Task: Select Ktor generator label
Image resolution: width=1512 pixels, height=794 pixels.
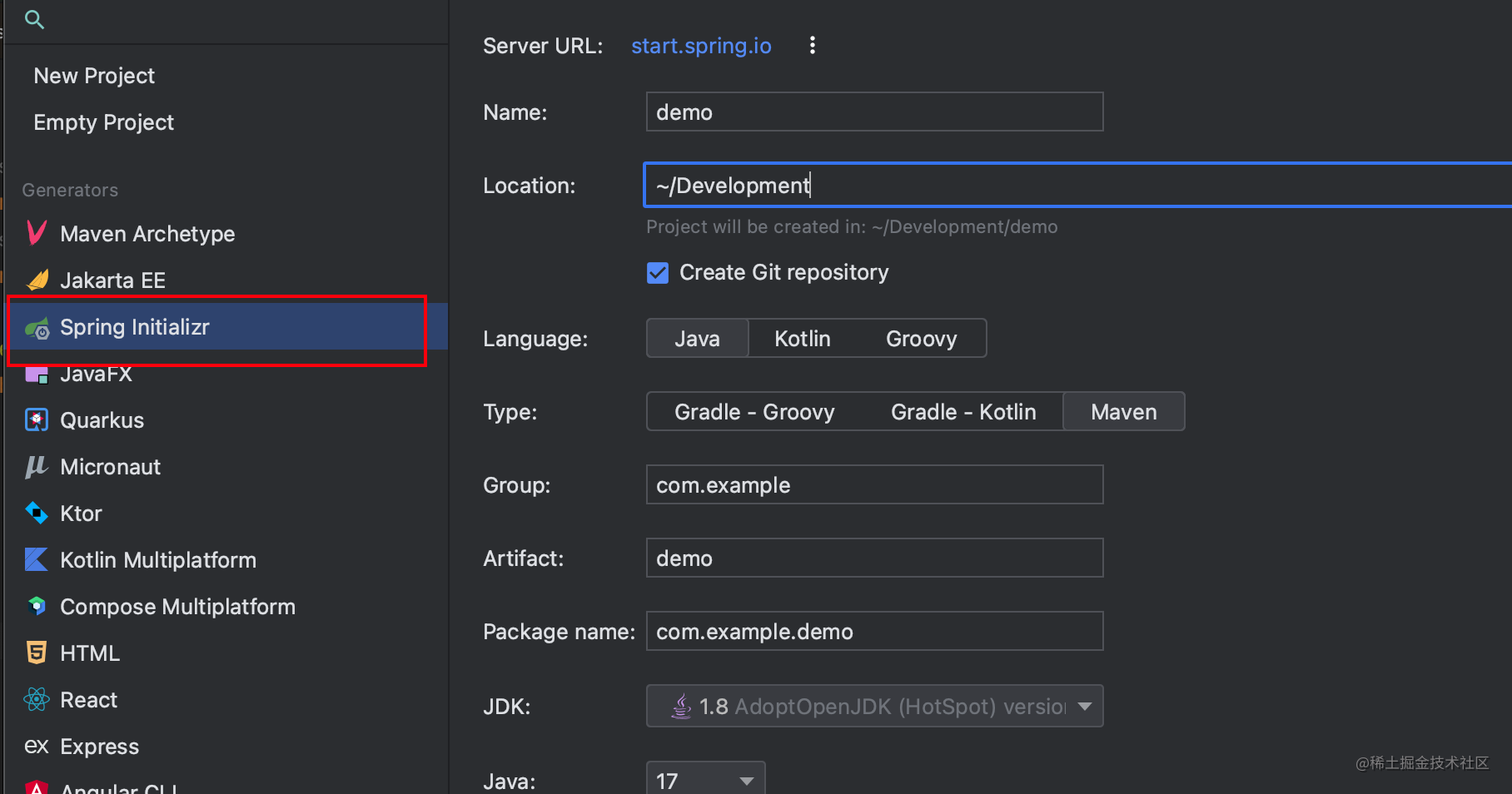Action: click(x=81, y=514)
